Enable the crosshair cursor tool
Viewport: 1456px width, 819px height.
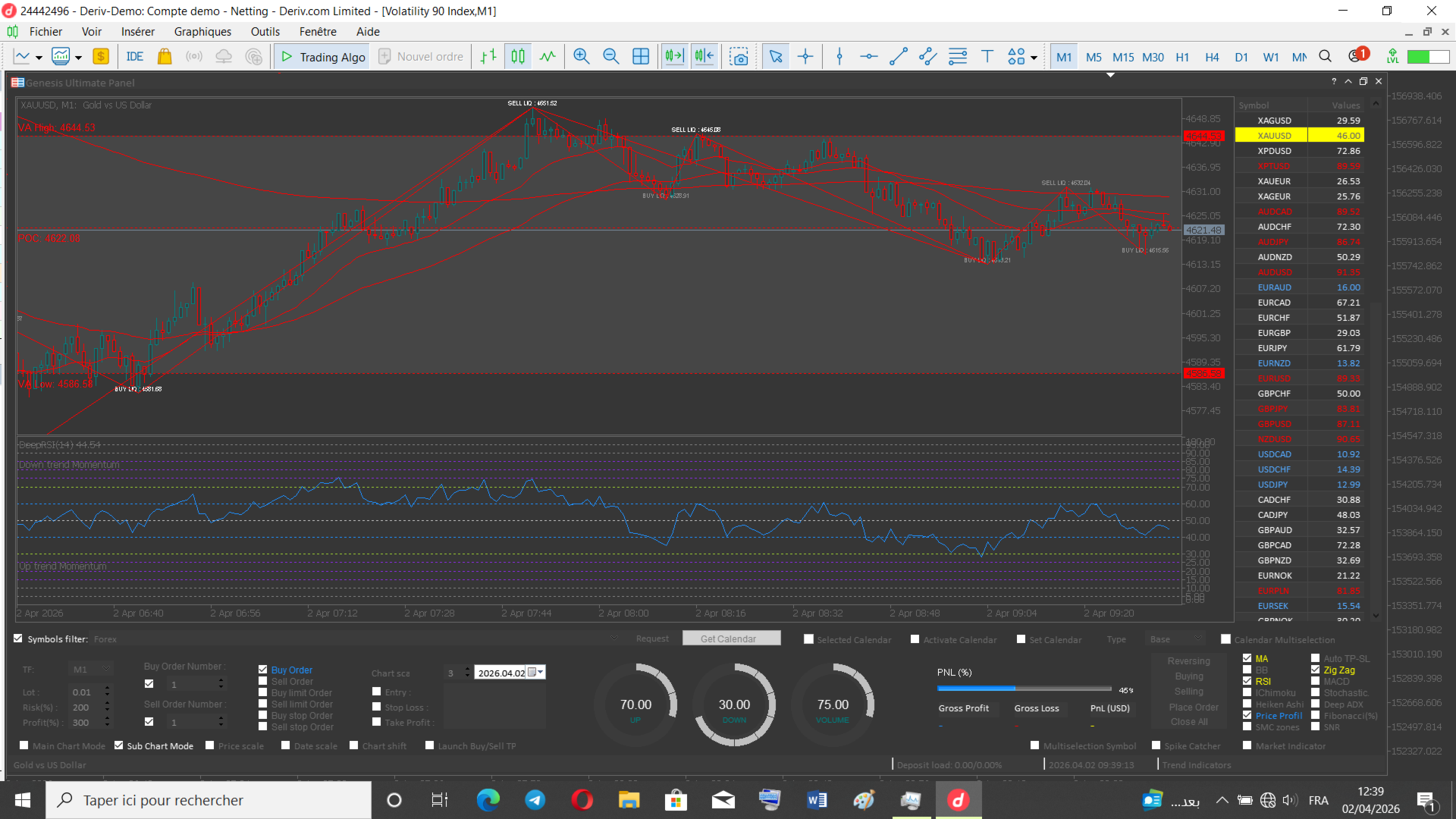pos(805,57)
